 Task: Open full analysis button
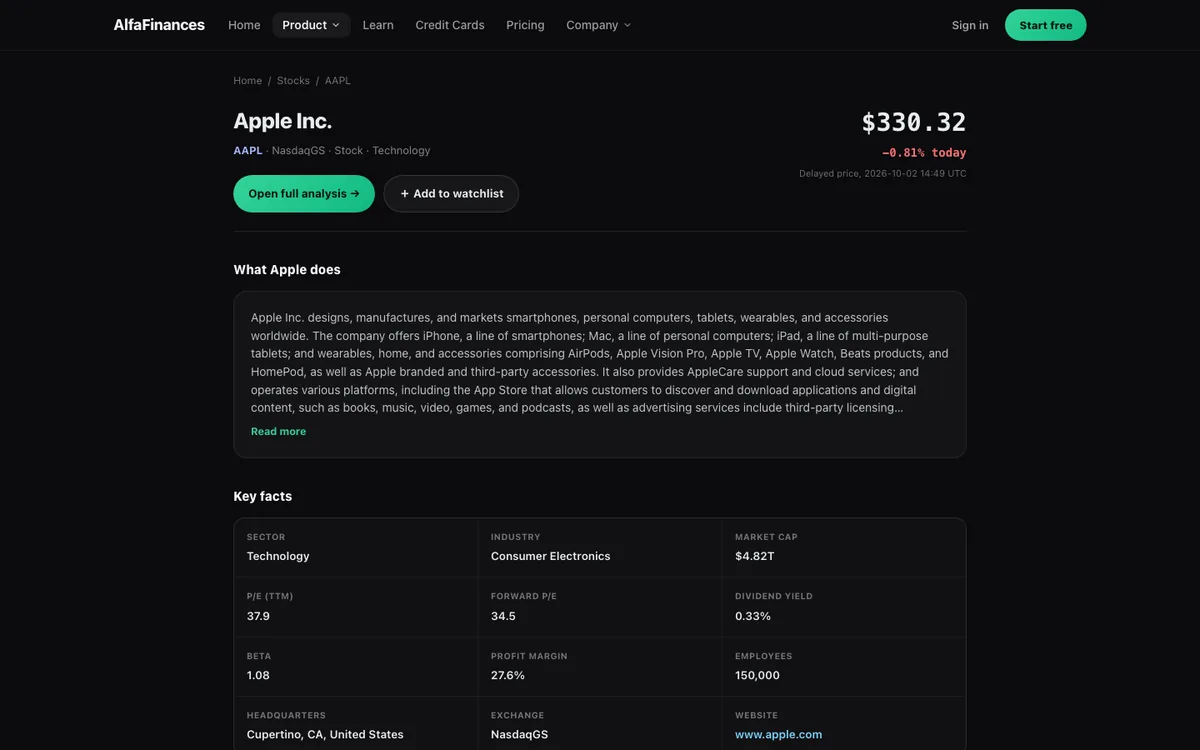pyautogui.click(x=304, y=194)
